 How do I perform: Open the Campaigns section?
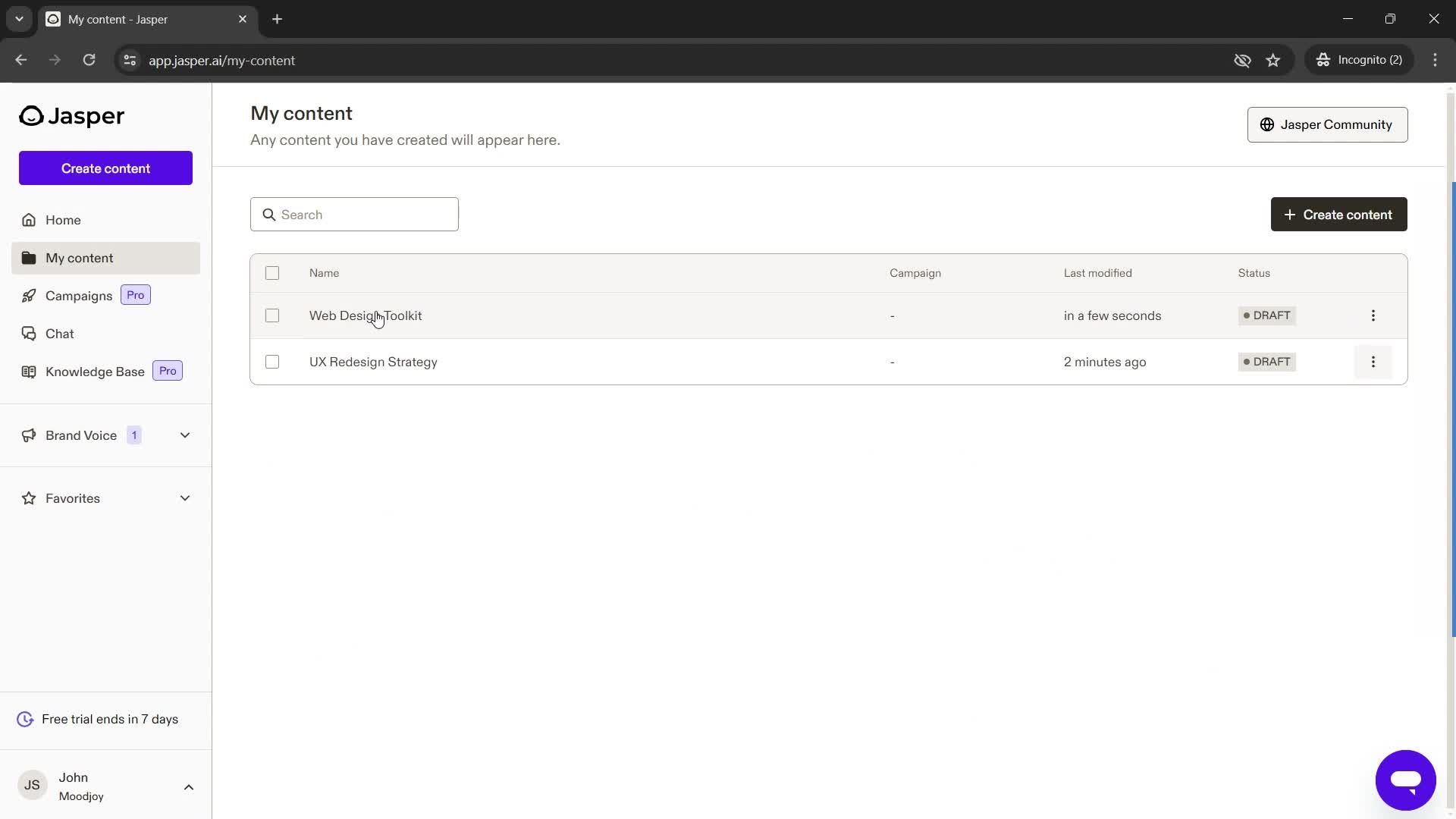point(79,295)
